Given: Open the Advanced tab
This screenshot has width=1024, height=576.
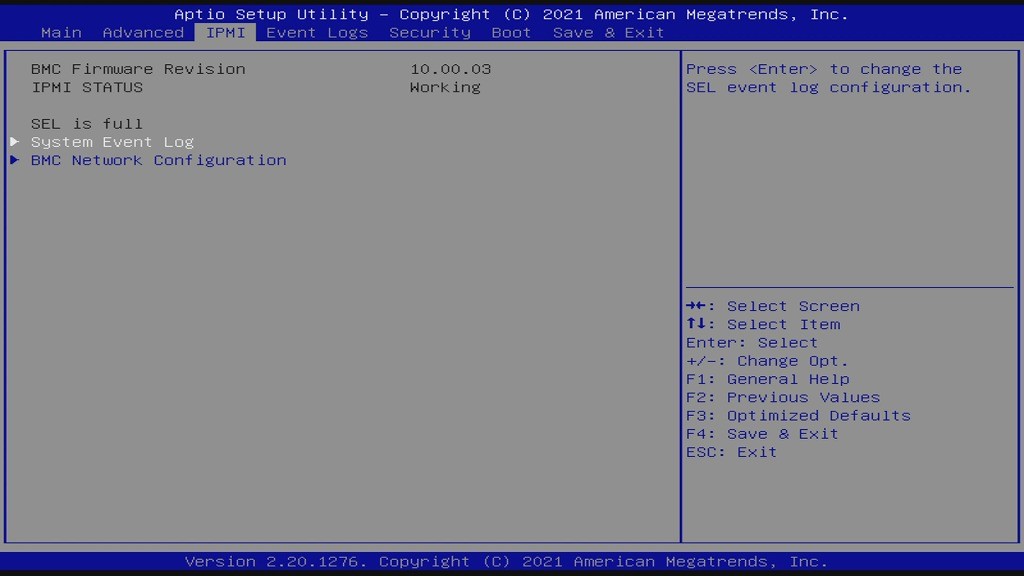Looking at the screenshot, I should click(x=143, y=33).
